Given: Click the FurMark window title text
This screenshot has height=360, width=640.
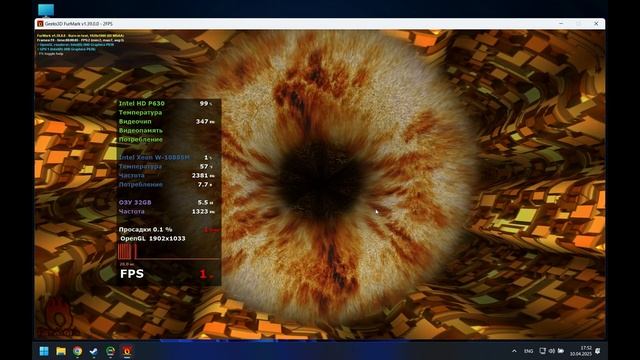Looking at the screenshot, I should coord(79,24).
